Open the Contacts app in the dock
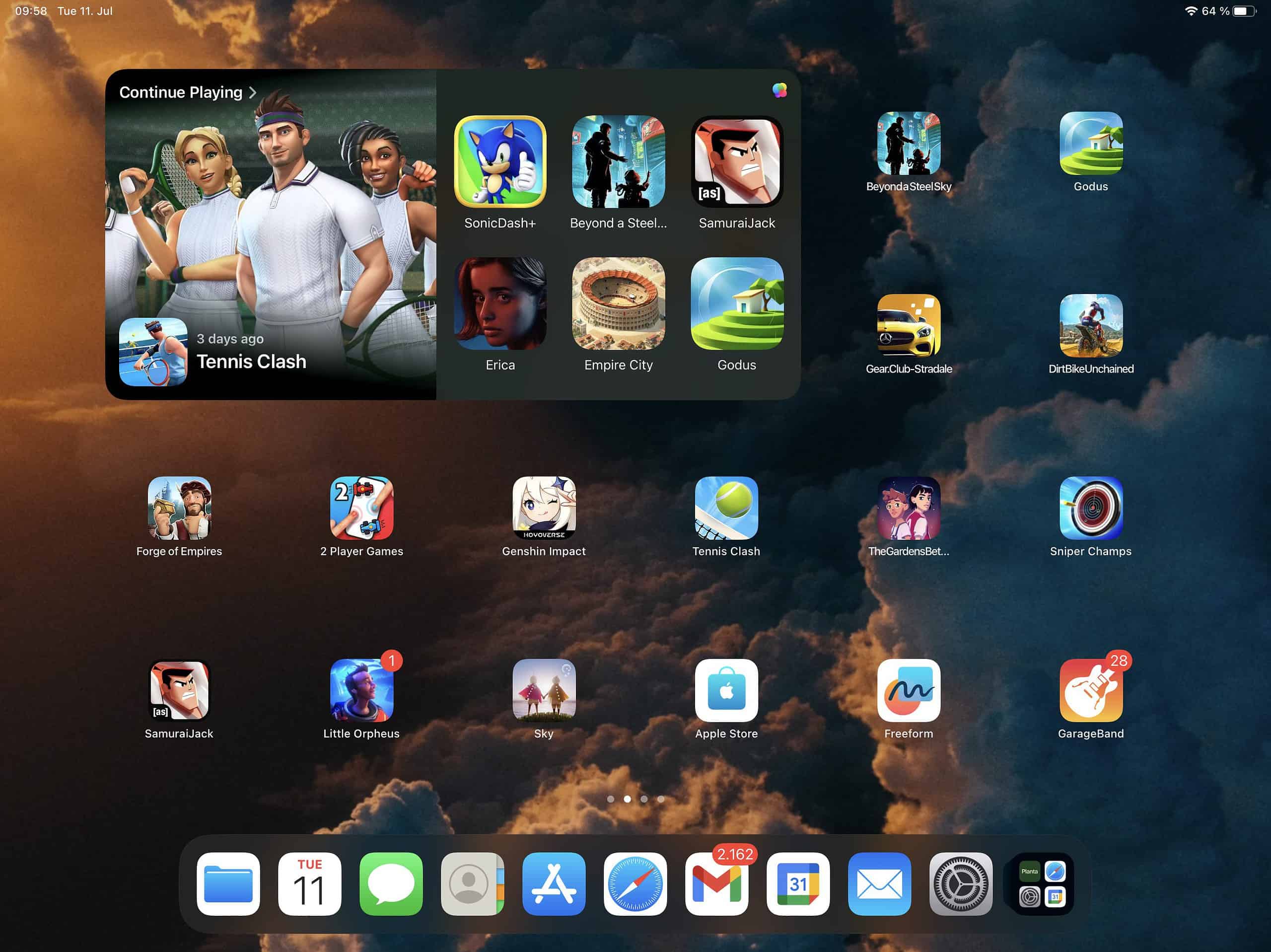Viewport: 1271px width, 952px height. coord(472,883)
